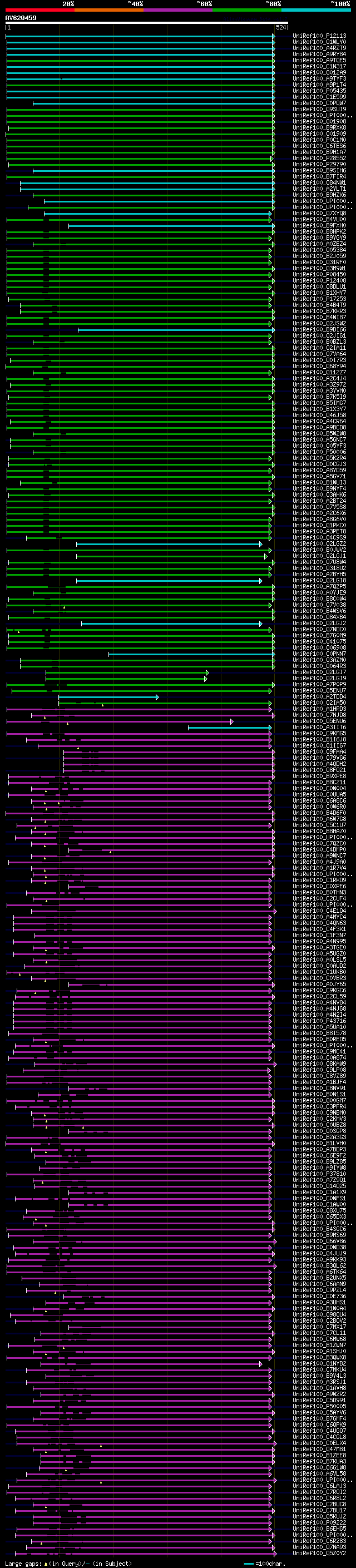
Task: Select the UniRef100_C9KMG5 label
Action: (x=319, y=734)
